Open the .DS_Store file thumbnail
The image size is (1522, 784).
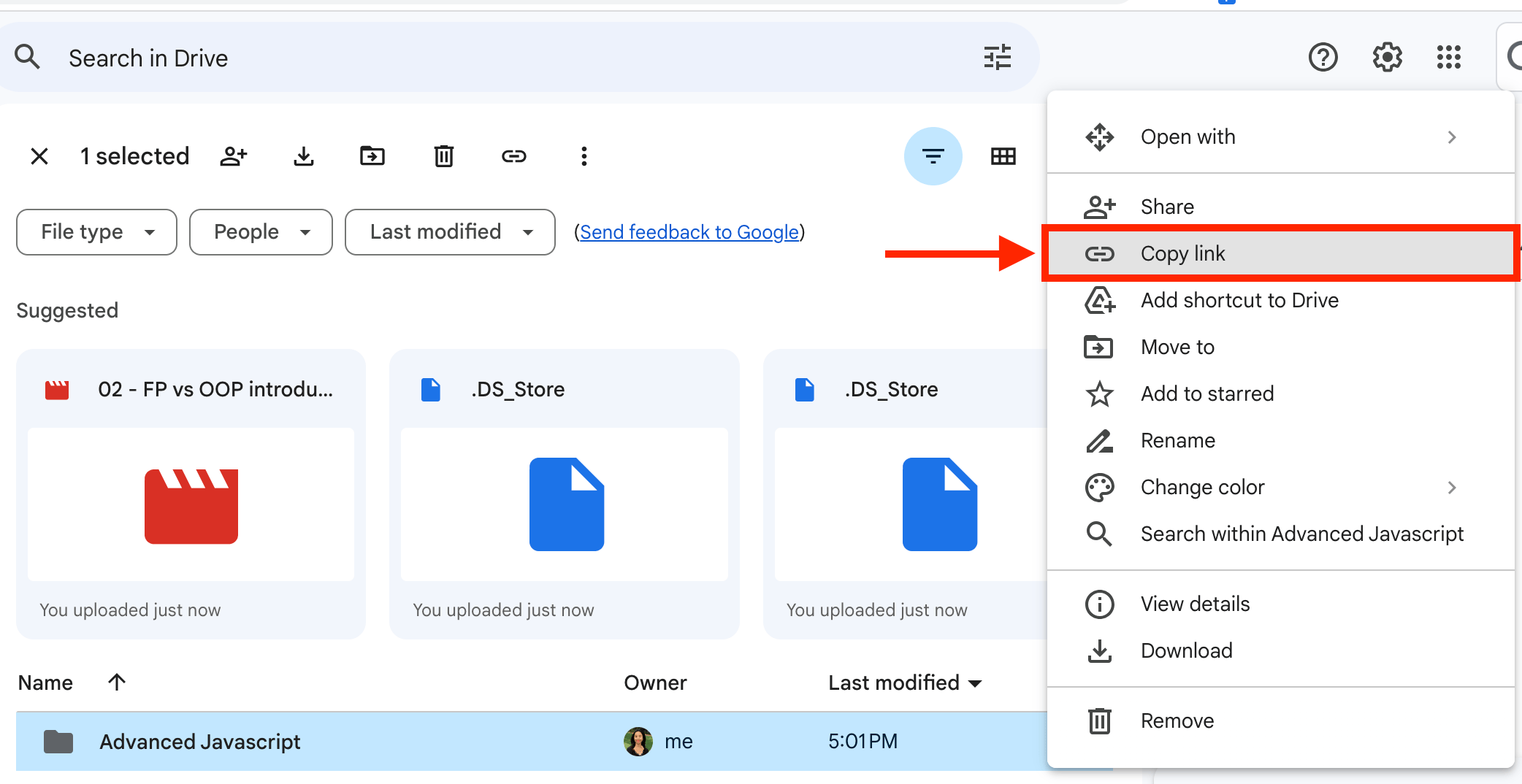pos(565,504)
